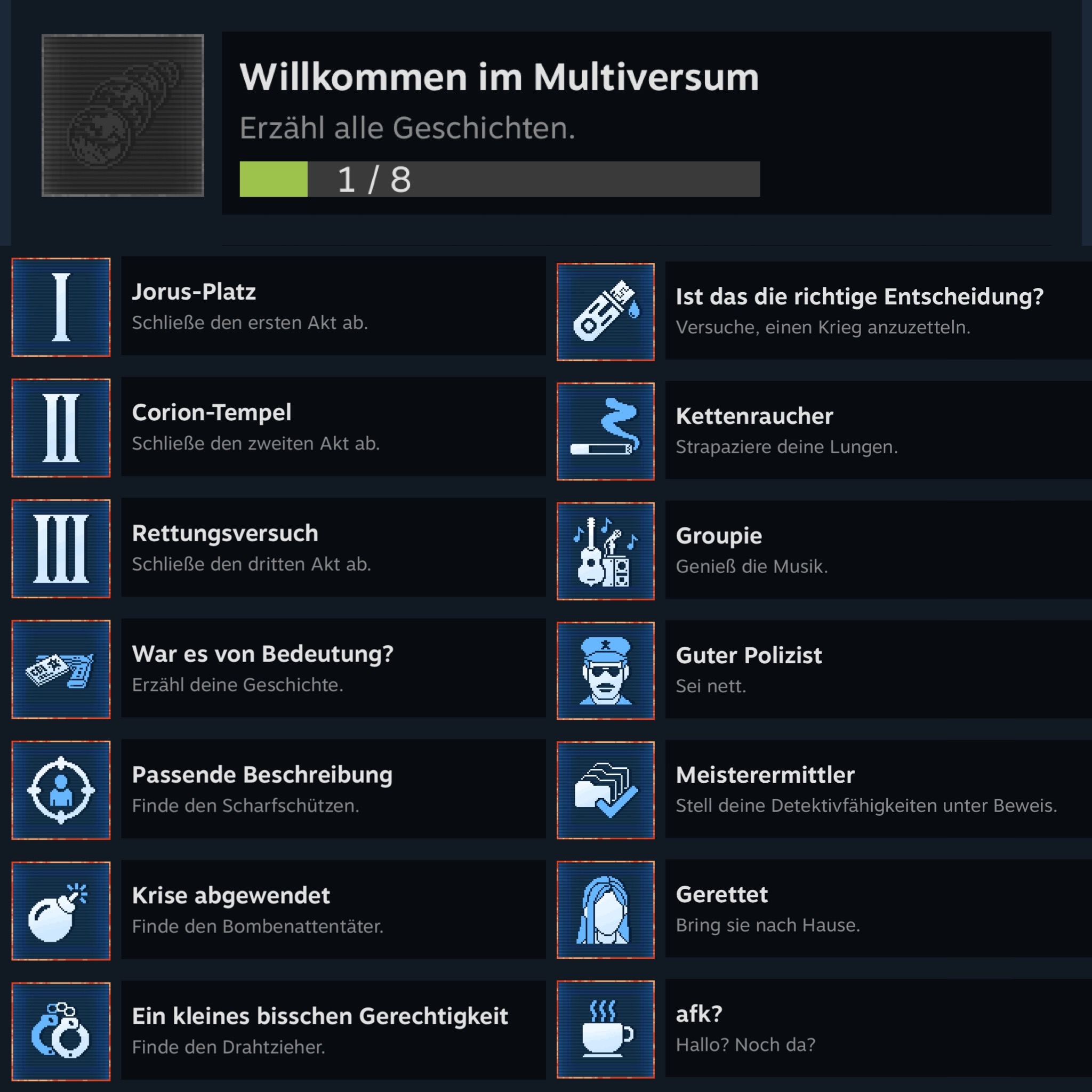Select the USB stick achievement icon
Viewport: 1092px width, 1092px height.
click(605, 311)
